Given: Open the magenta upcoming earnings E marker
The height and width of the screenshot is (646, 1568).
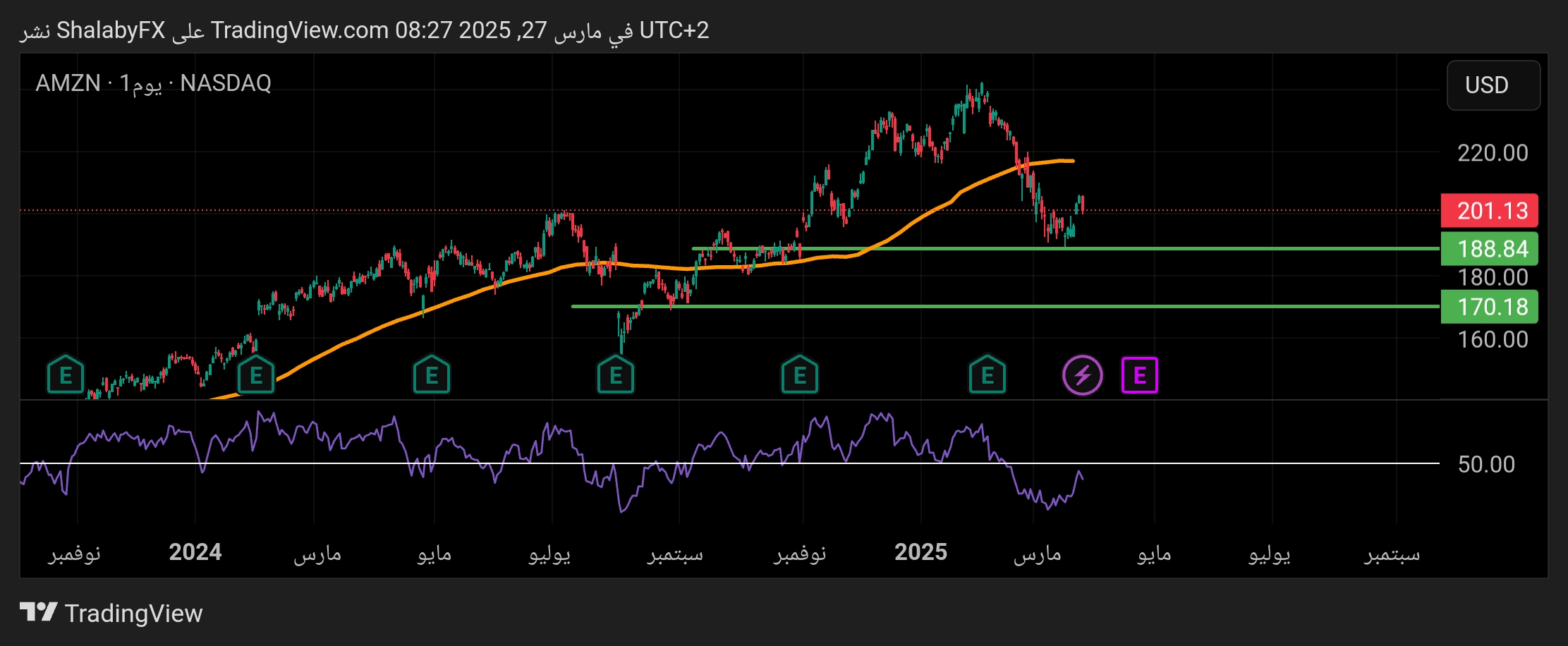Looking at the screenshot, I should [1139, 375].
